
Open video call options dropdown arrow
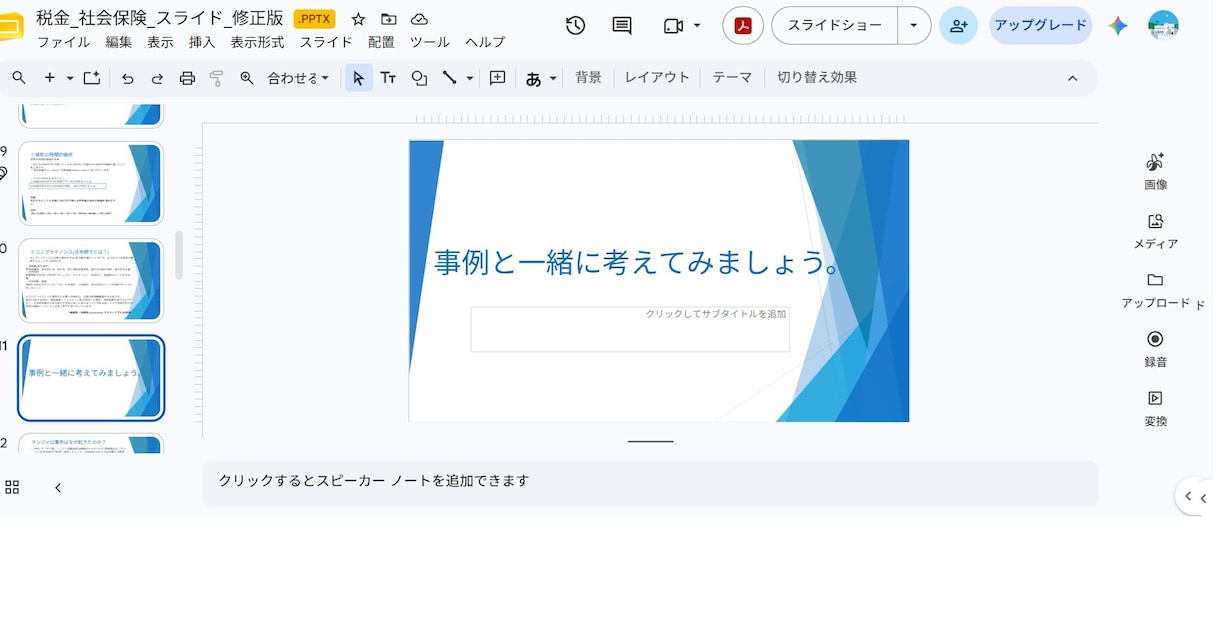(x=697, y=26)
